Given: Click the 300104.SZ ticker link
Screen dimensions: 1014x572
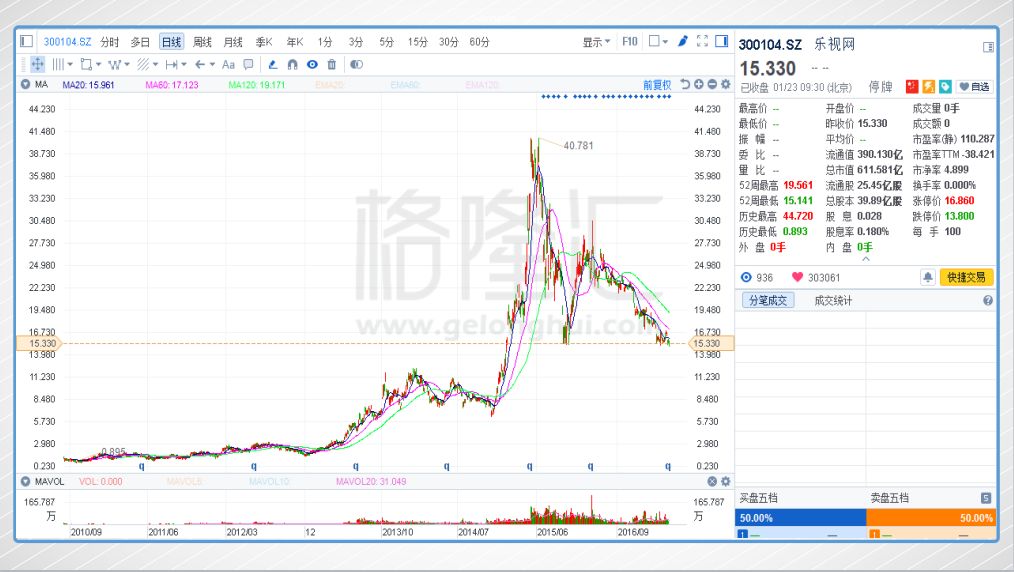Looking at the screenshot, I should 67,42.
